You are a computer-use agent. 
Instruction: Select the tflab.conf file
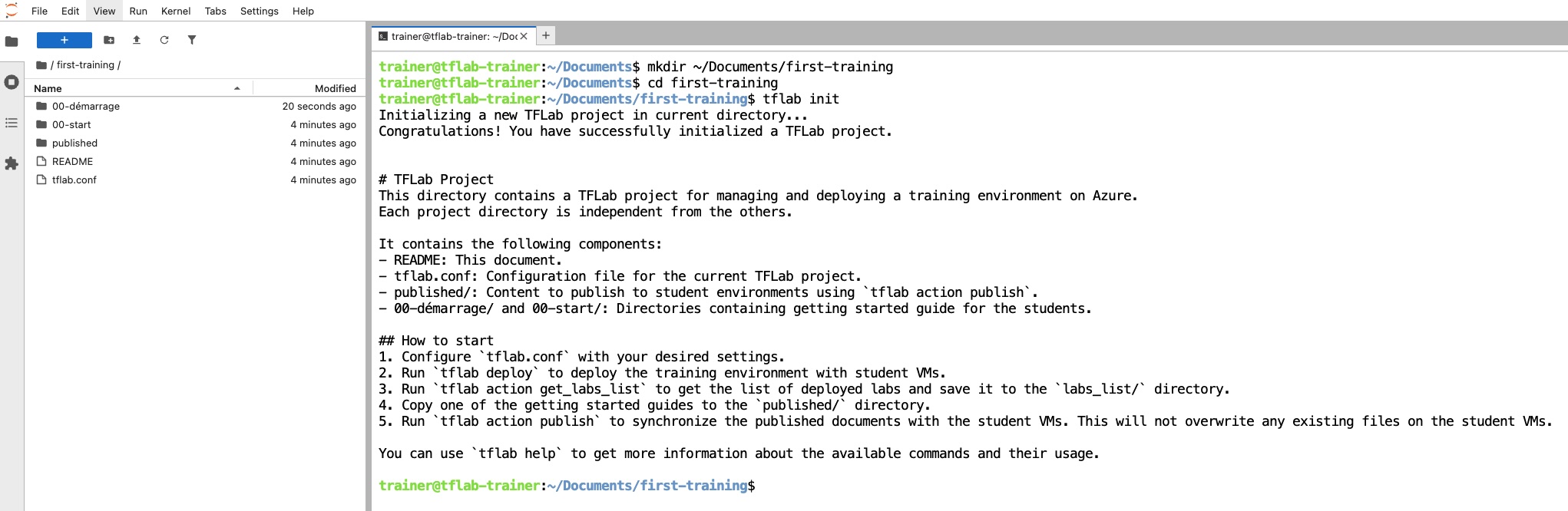74,180
